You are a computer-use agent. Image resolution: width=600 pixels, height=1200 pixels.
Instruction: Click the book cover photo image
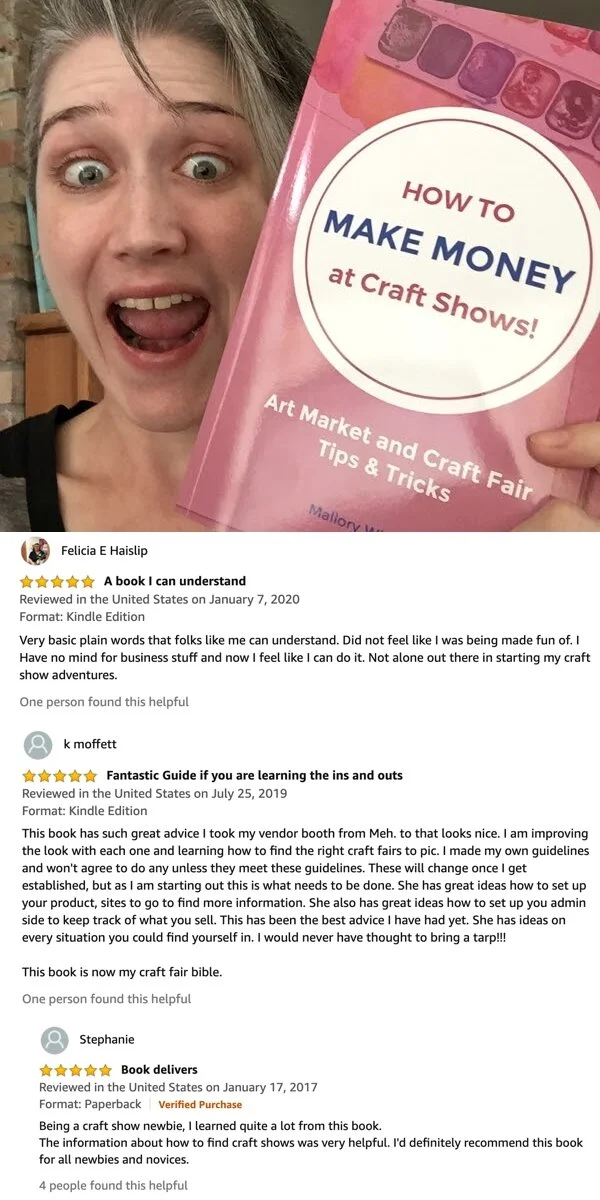tap(300, 265)
